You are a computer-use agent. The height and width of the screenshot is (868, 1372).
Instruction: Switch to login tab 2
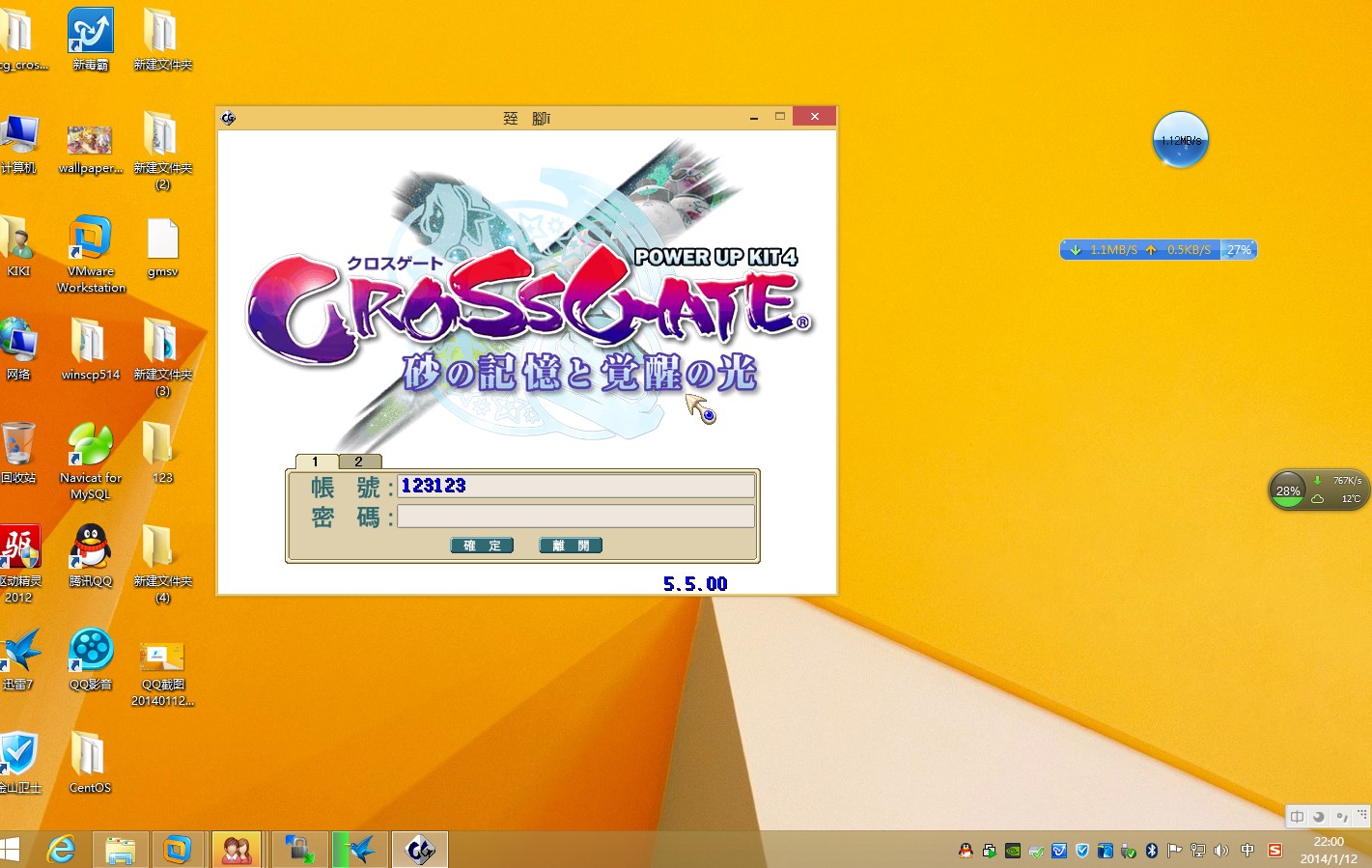[x=359, y=462]
